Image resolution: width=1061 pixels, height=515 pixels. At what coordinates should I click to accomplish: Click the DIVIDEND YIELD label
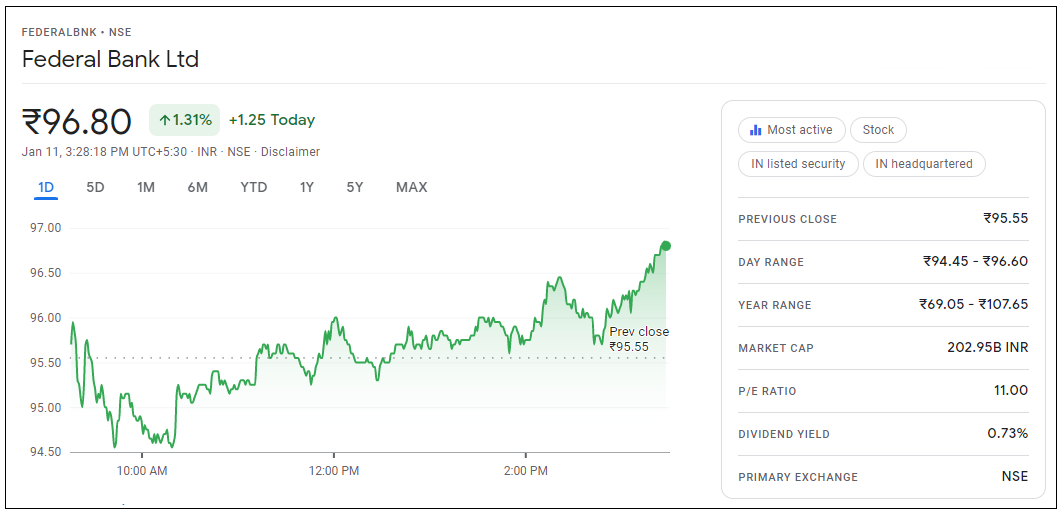click(784, 434)
